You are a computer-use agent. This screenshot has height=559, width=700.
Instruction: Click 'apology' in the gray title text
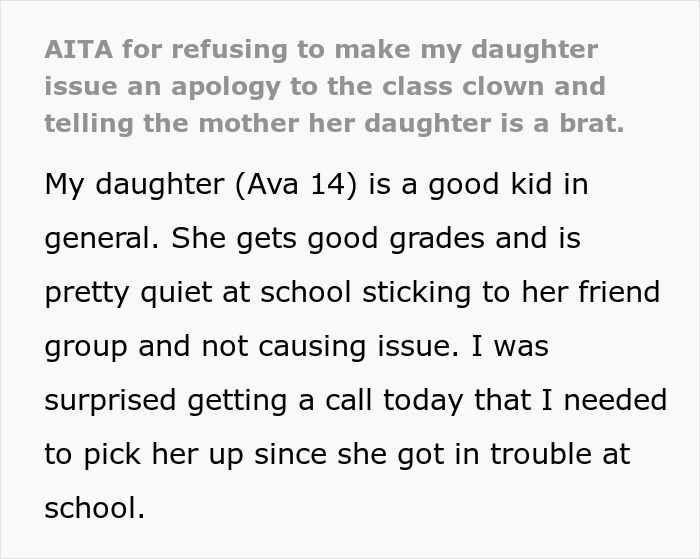point(225,88)
